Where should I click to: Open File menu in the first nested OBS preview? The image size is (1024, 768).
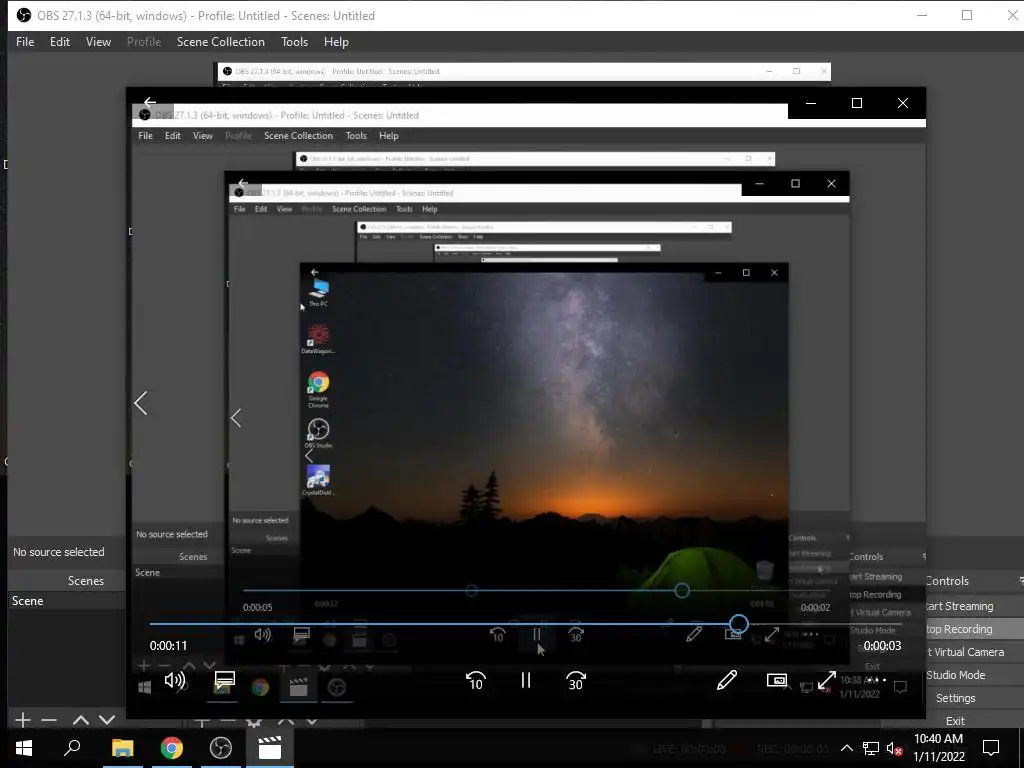click(145, 136)
